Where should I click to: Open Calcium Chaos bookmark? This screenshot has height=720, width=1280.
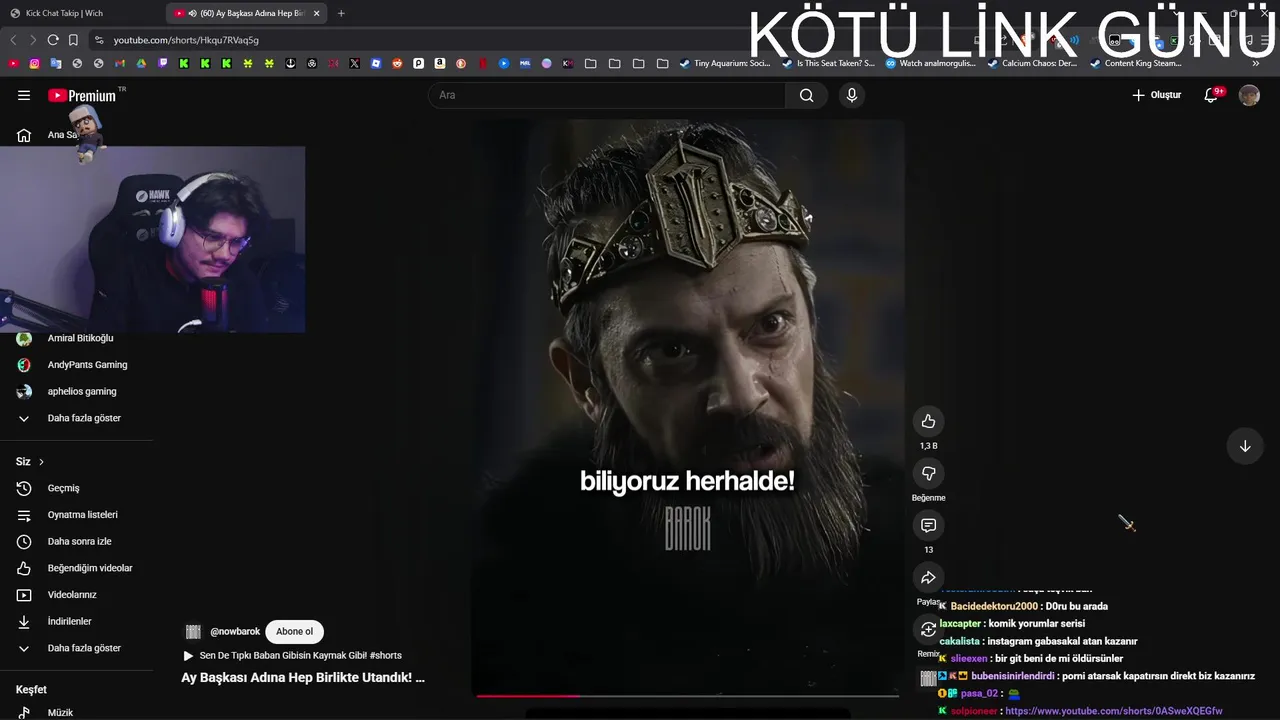1033,63
